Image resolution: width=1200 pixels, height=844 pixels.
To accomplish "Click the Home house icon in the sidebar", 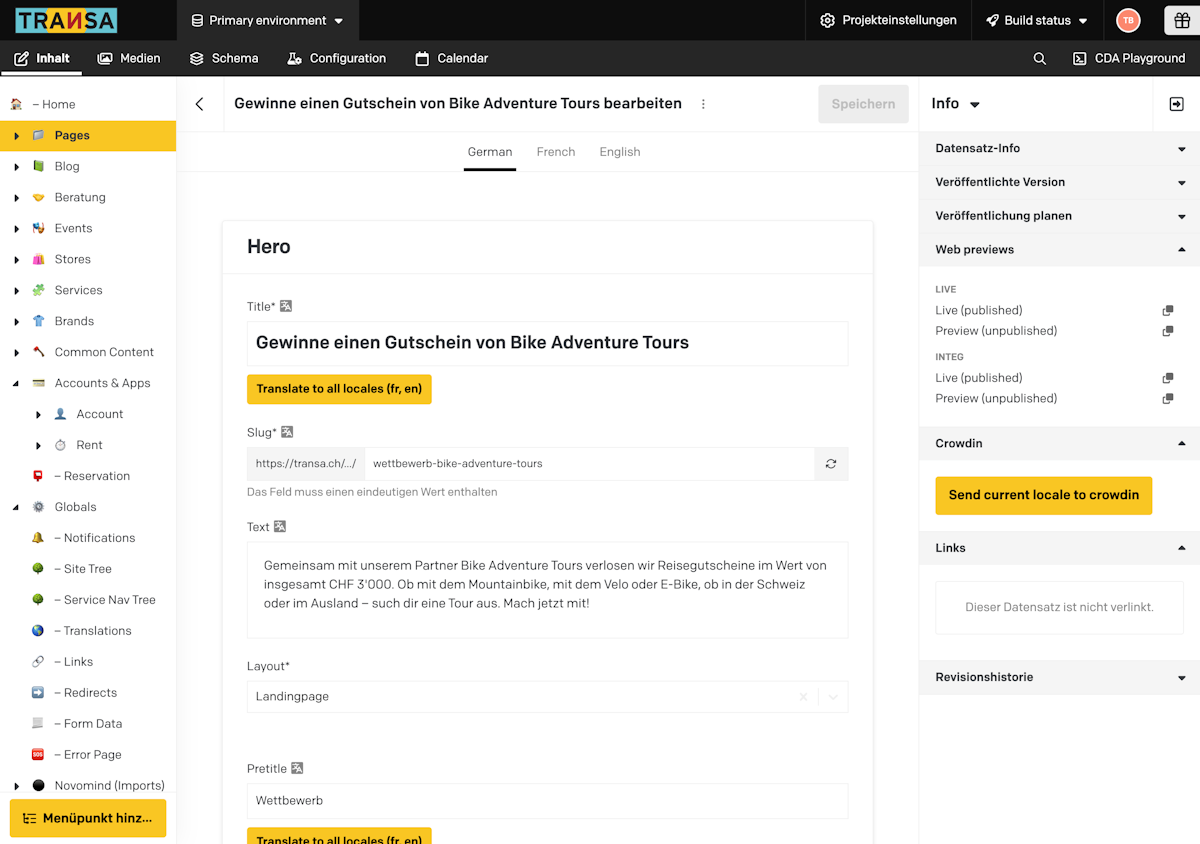I will coord(16,104).
